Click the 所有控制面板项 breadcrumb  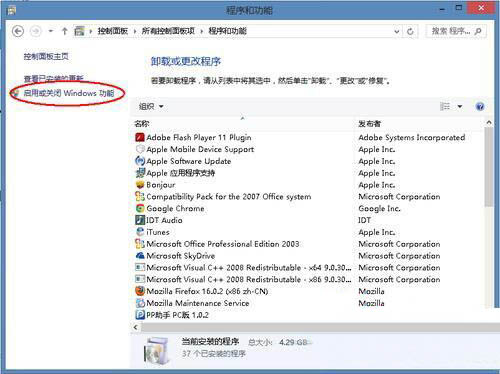click(x=168, y=31)
